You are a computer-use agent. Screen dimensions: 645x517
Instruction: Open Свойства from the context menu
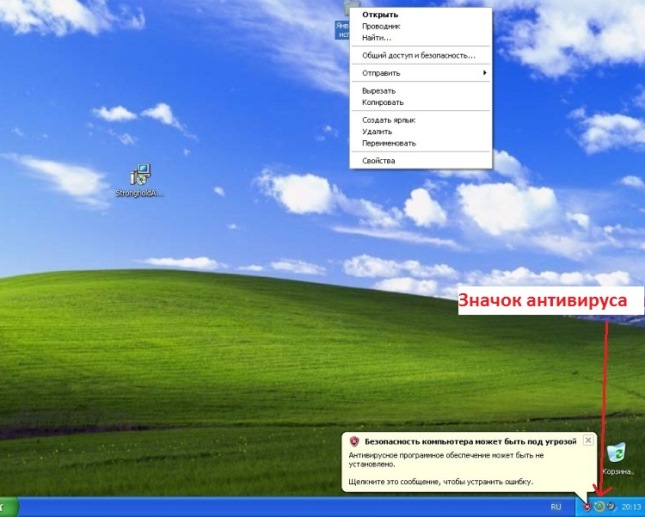420,161
